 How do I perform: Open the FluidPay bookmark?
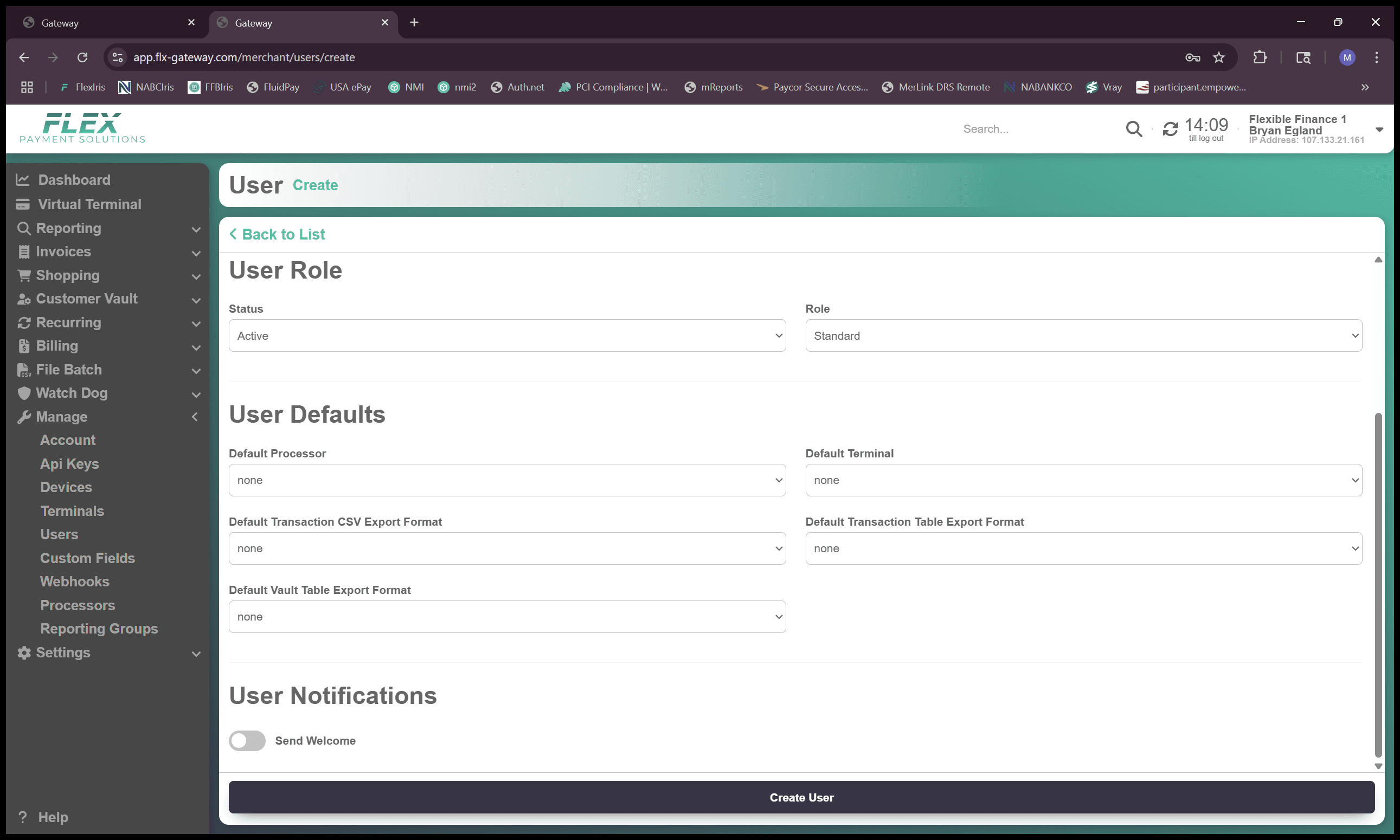tap(273, 87)
